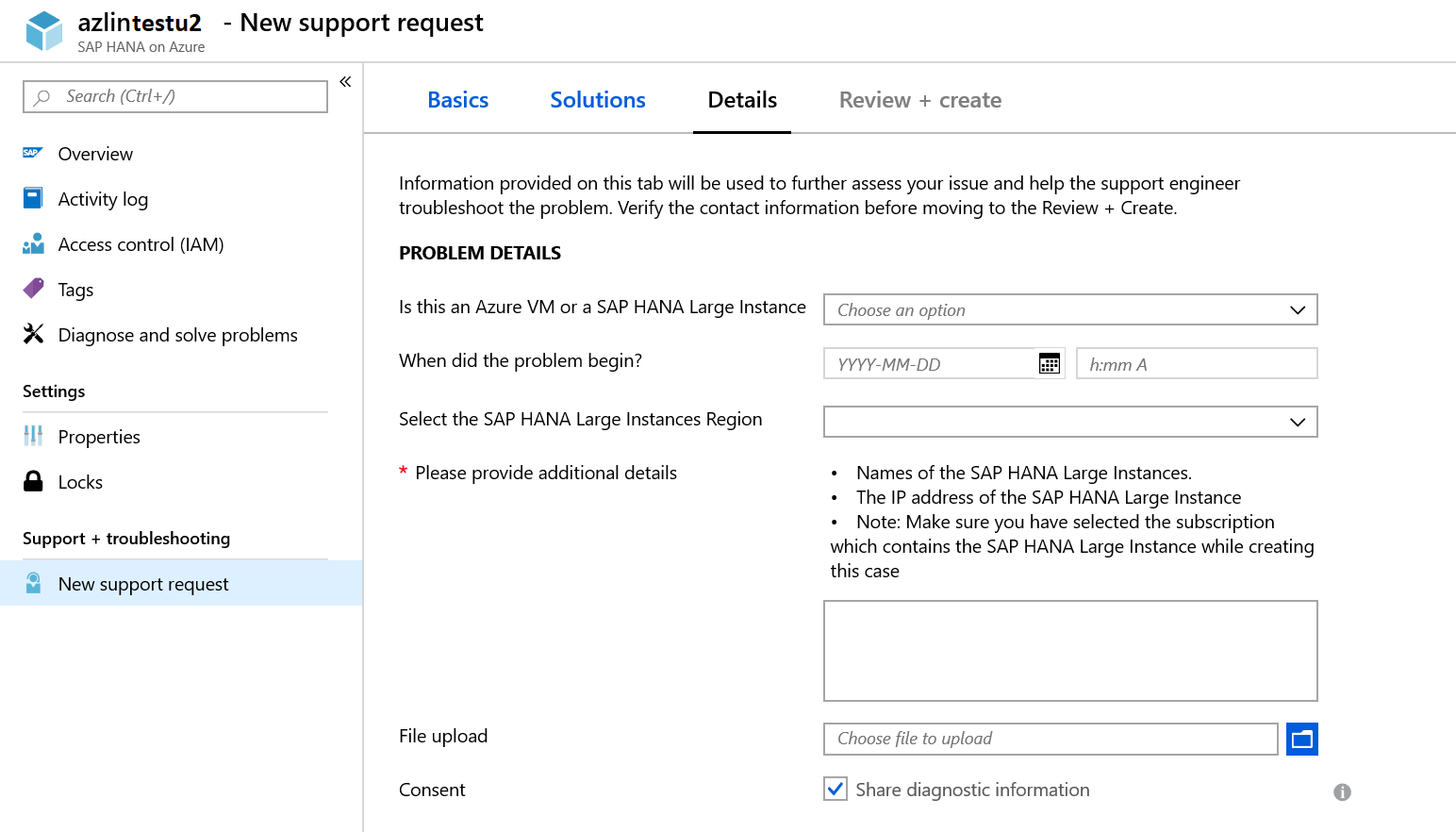Go to the Review + create tab
This screenshot has width=1456, height=832.
[x=920, y=100]
